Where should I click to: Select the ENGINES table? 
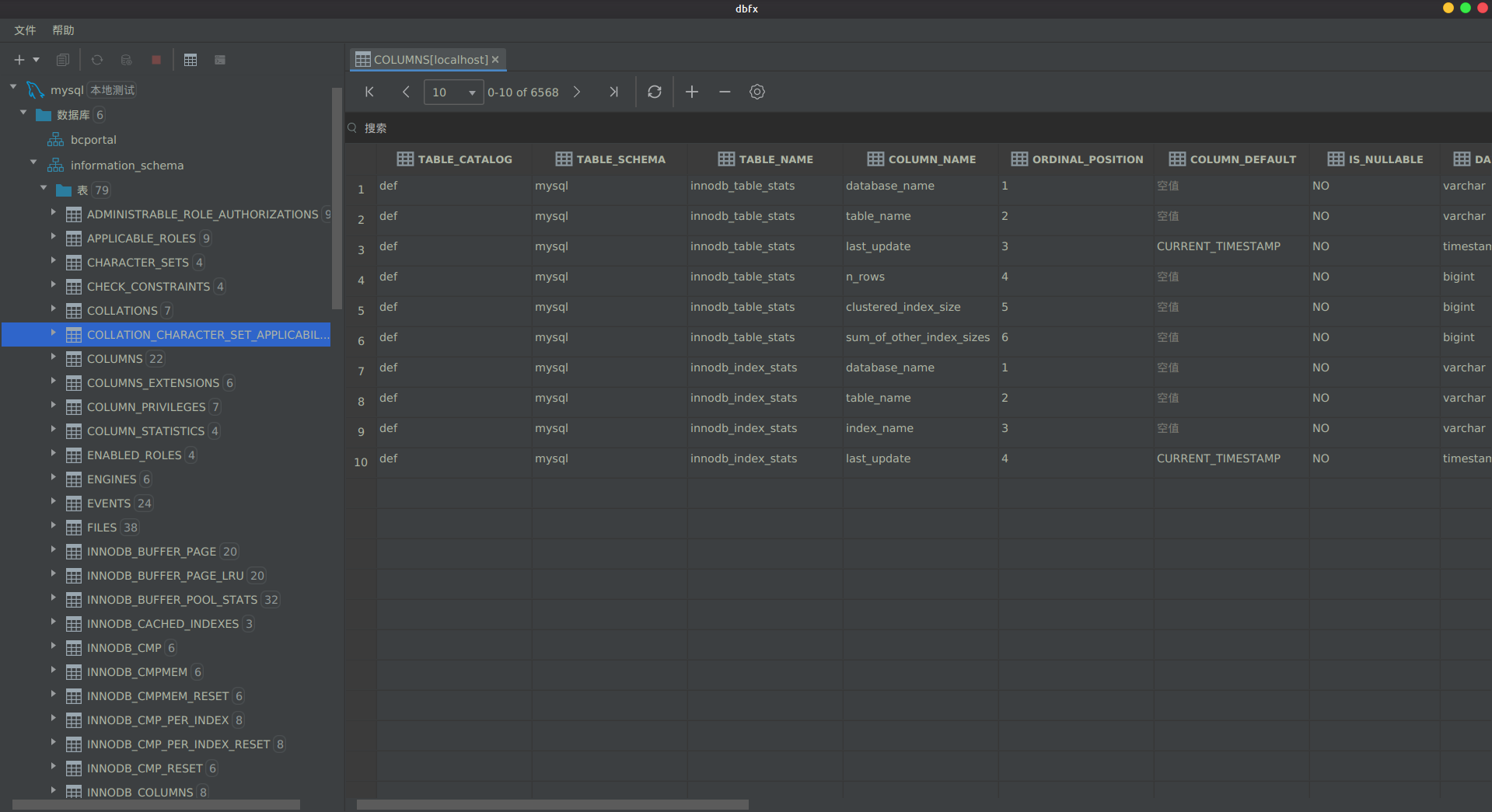[111, 479]
